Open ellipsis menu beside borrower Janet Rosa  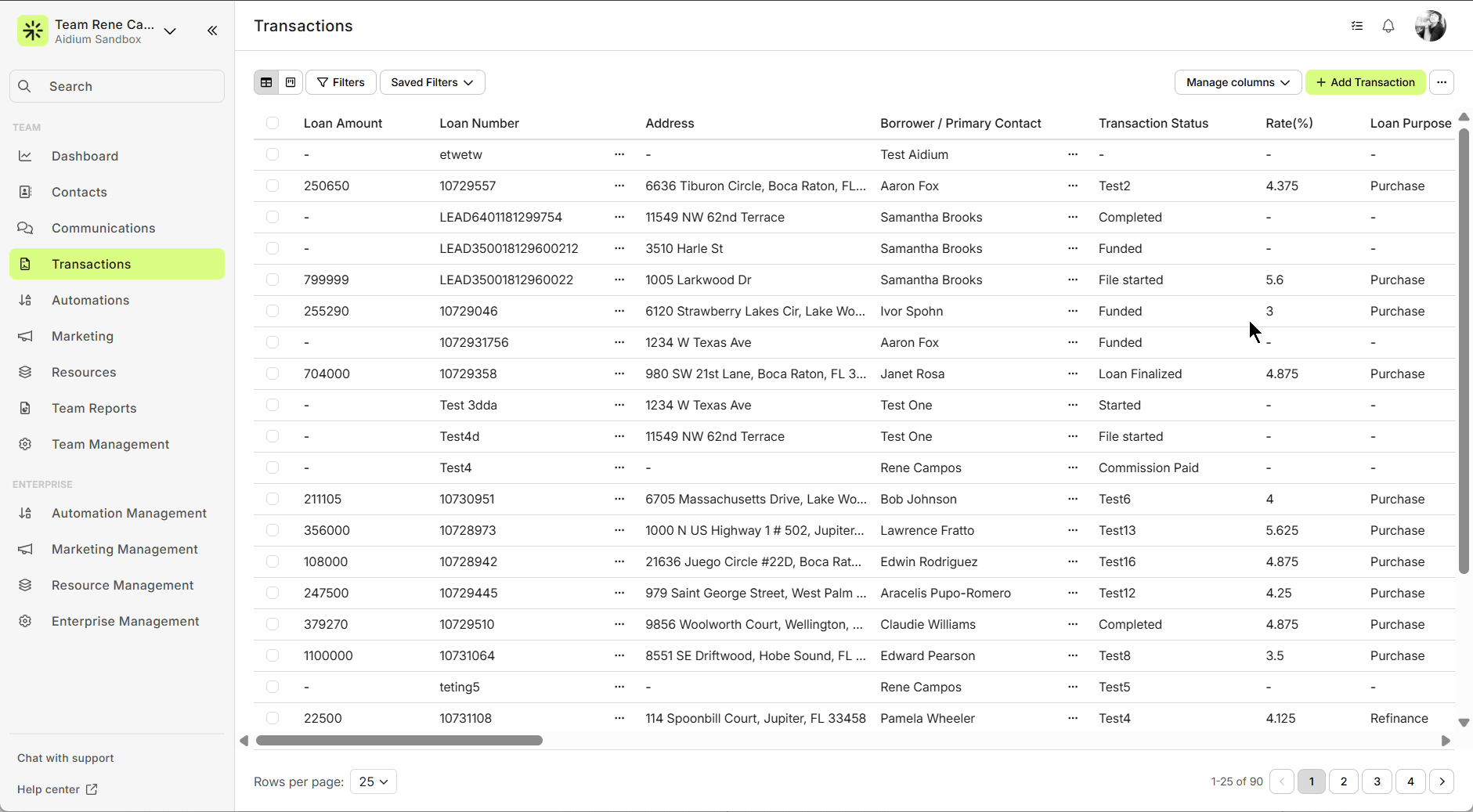[1072, 374]
